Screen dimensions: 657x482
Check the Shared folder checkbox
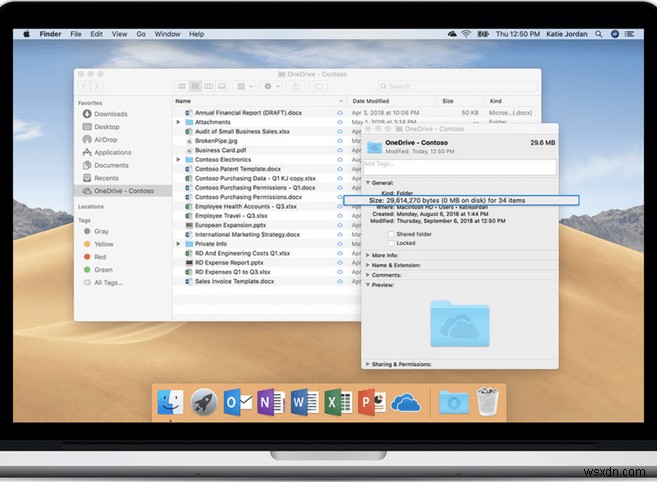pyautogui.click(x=391, y=234)
